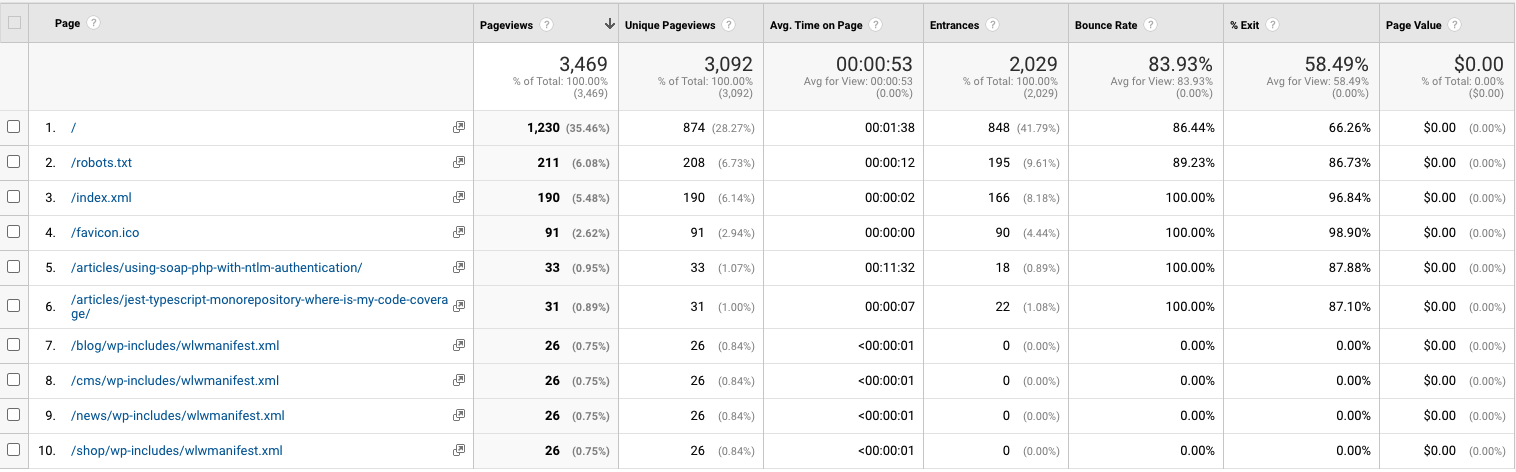Open /robots.txt page in new window icon
1516x472 pixels.
click(459, 162)
